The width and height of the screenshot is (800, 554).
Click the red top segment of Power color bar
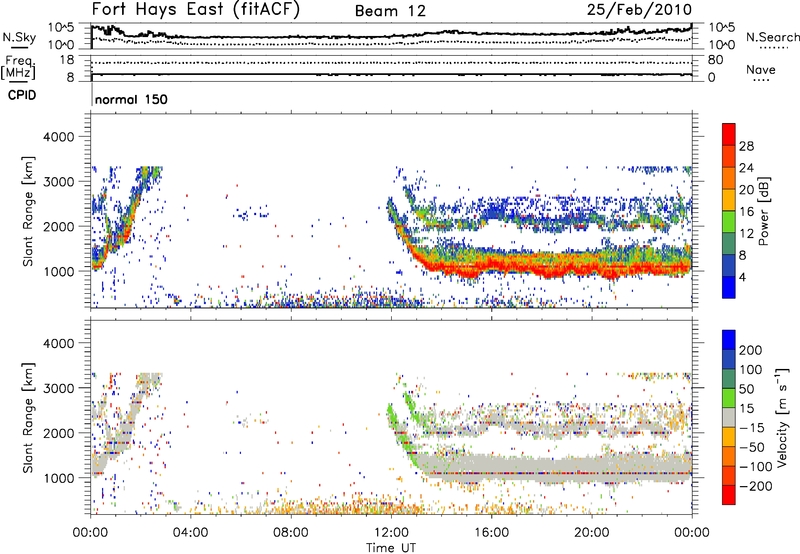pyautogui.click(x=729, y=134)
